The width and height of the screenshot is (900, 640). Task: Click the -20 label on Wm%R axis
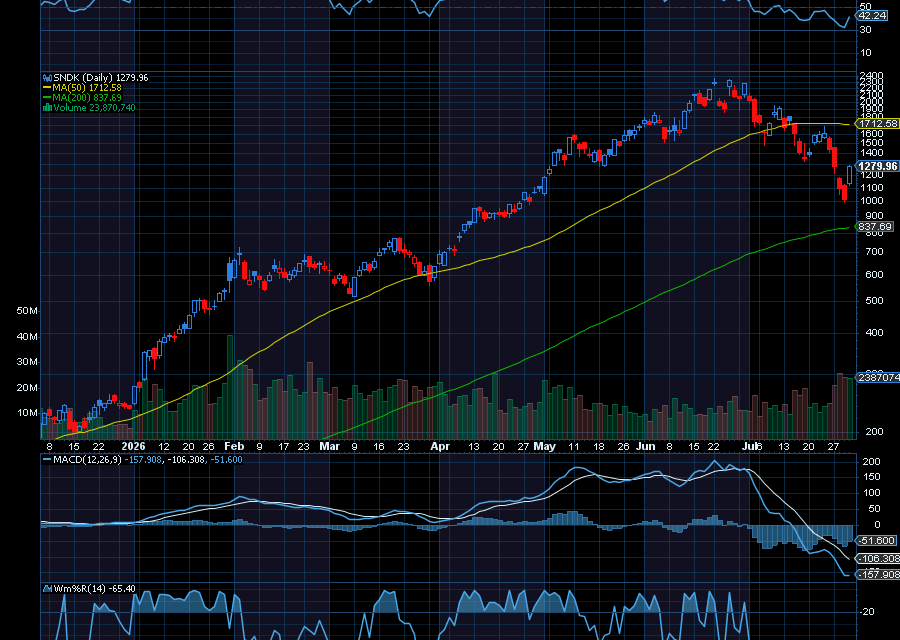(867, 612)
